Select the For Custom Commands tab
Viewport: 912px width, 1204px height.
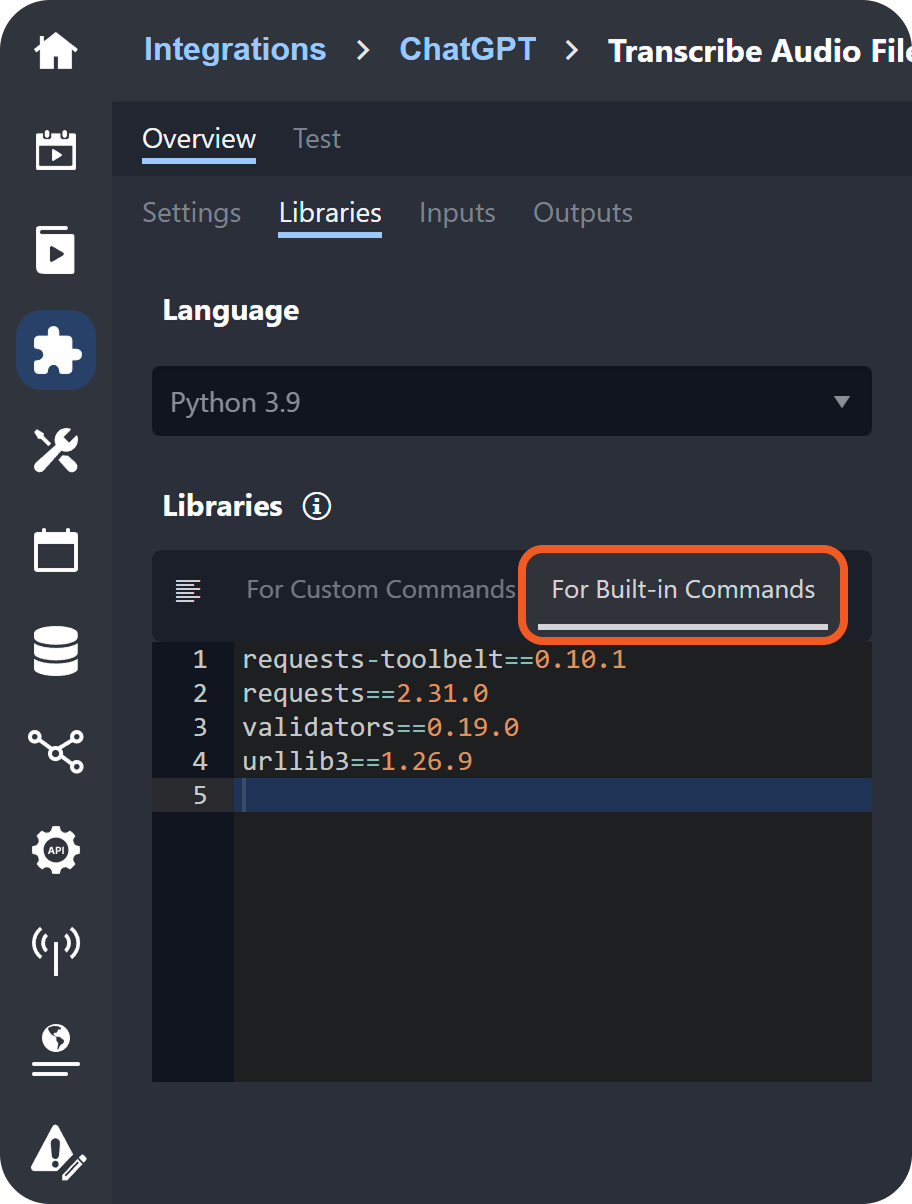click(x=380, y=590)
